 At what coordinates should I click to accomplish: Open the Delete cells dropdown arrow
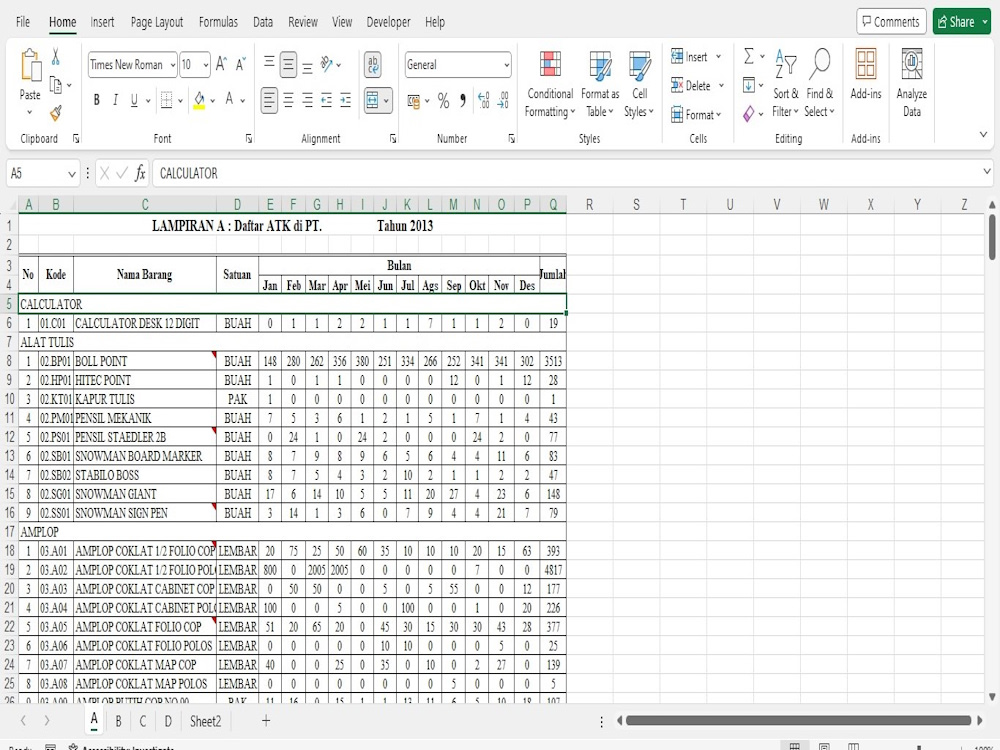click(x=721, y=85)
